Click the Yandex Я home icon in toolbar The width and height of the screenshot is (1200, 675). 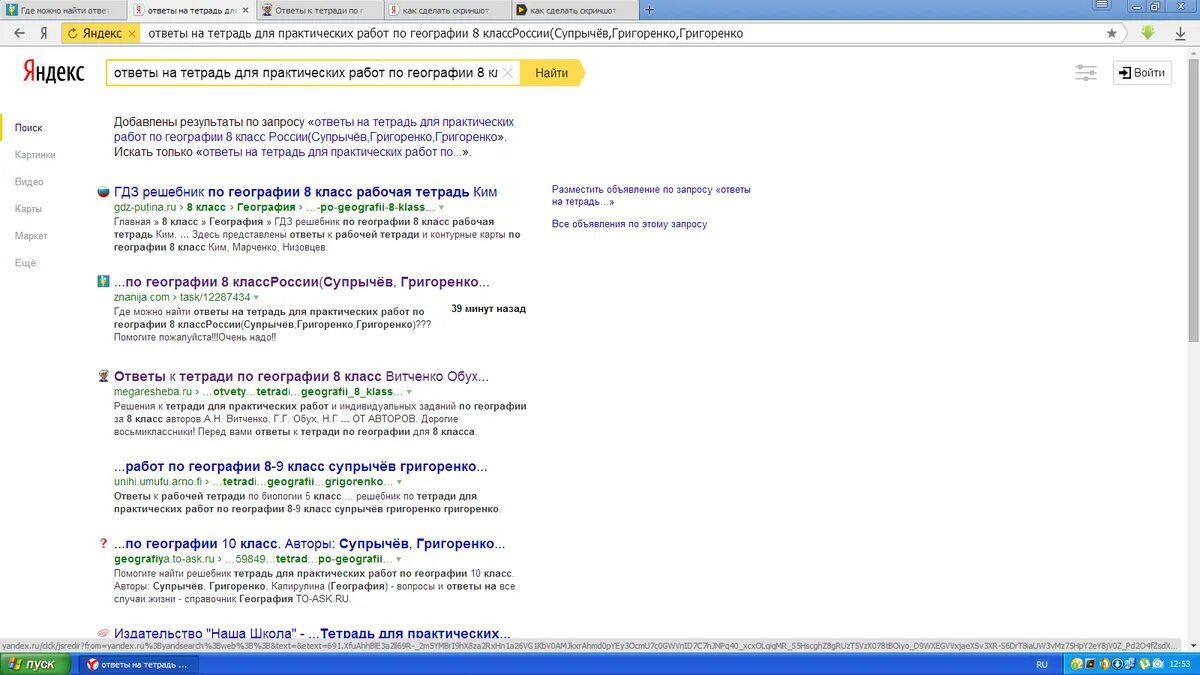point(44,33)
